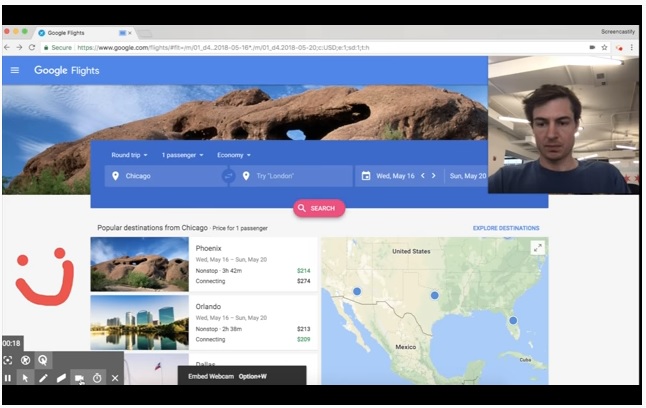Select the eraser tool in recording toolbar
Image resolution: width=646 pixels, height=408 pixels.
[x=61, y=378]
